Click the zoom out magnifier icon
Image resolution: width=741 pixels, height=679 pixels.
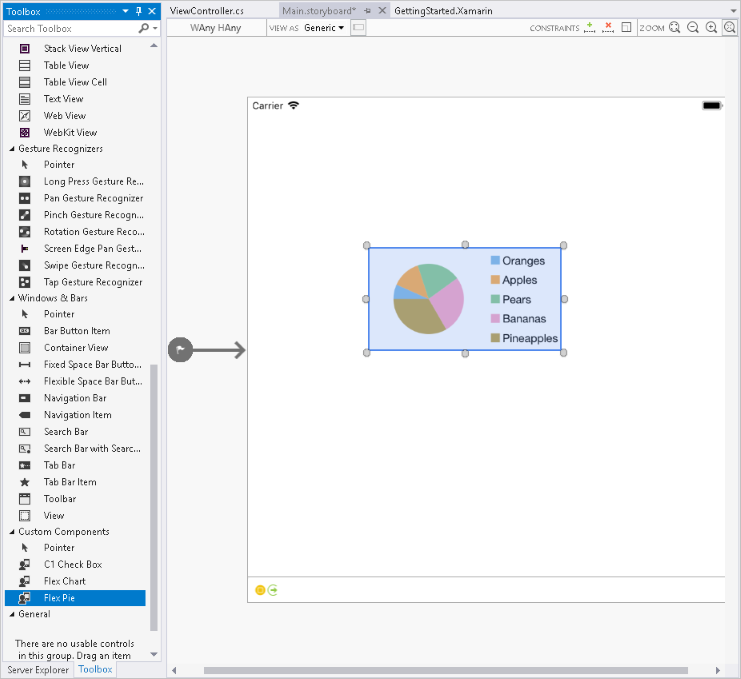tap(692, 28)
